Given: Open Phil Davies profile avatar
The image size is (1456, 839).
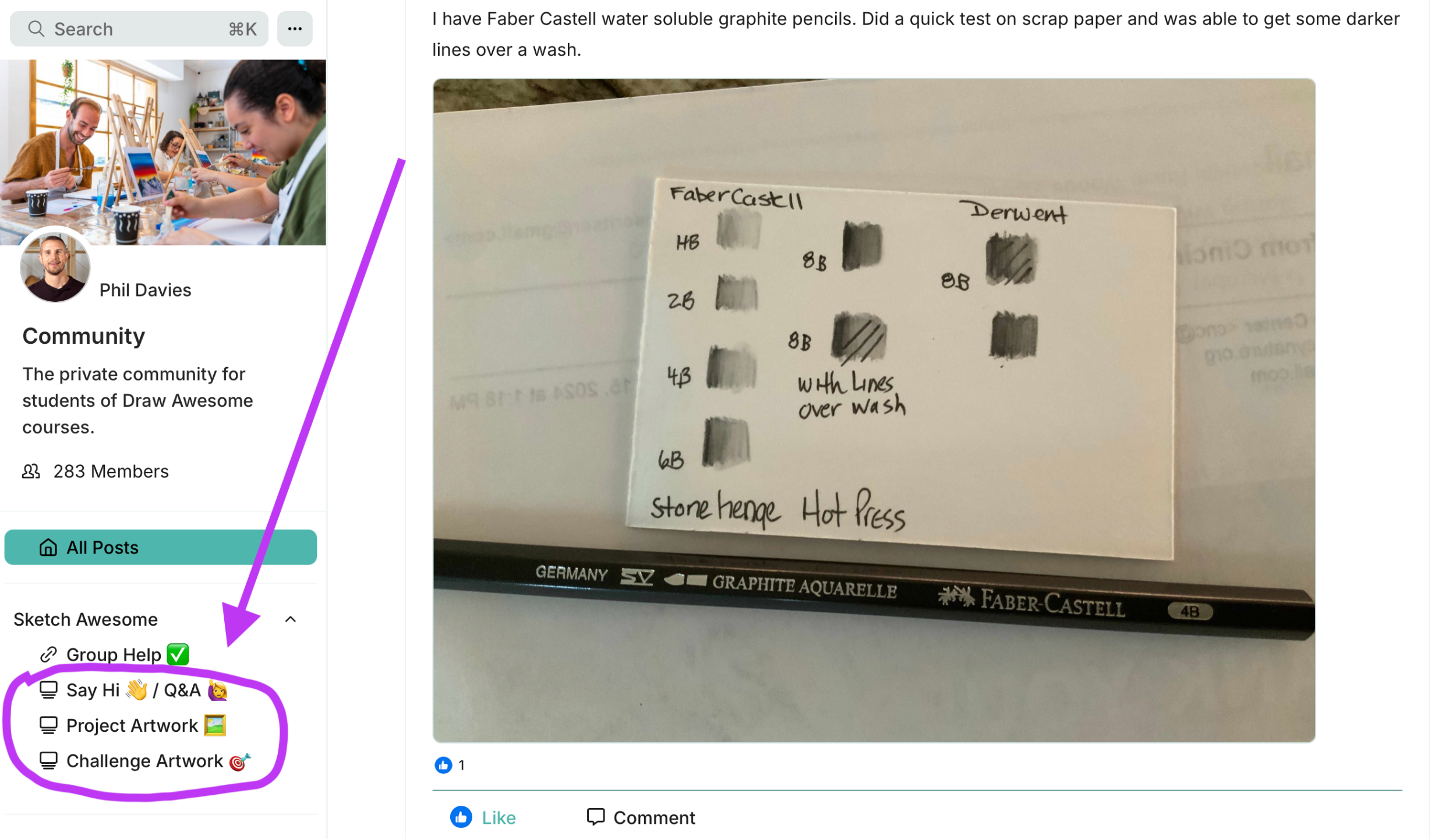Looking at the screenshot, I should pos(55,267).
